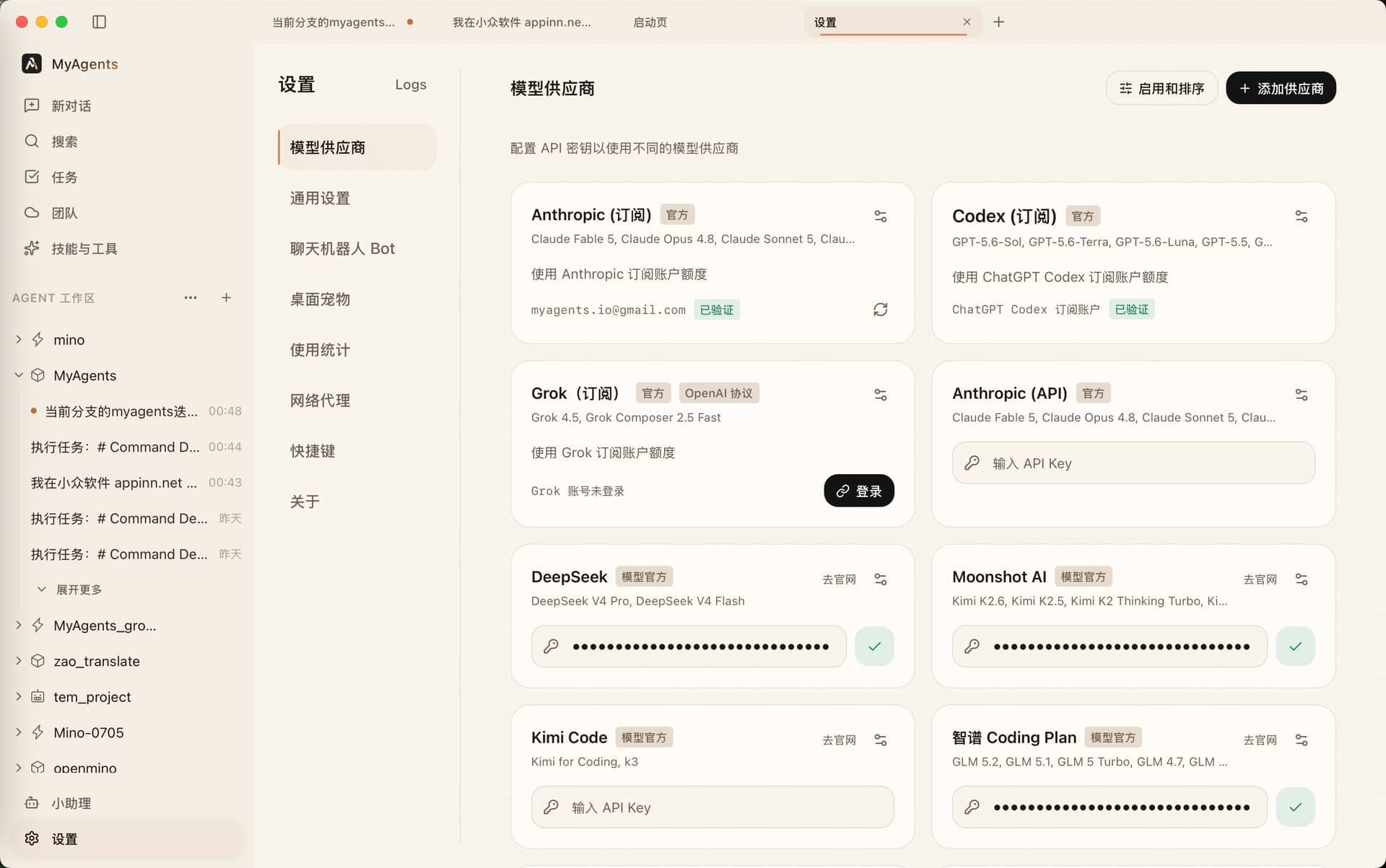1386x868 pixels.
Task: Click the 智谱 Coding Plan verified checkmark
Action: pos(1295,807)
